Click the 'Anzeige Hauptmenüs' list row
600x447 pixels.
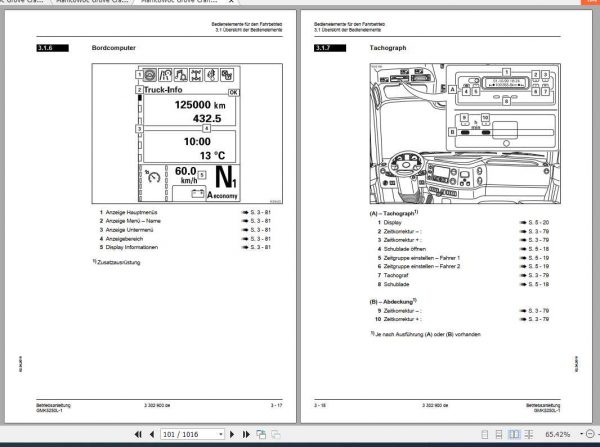click(185, 212)
